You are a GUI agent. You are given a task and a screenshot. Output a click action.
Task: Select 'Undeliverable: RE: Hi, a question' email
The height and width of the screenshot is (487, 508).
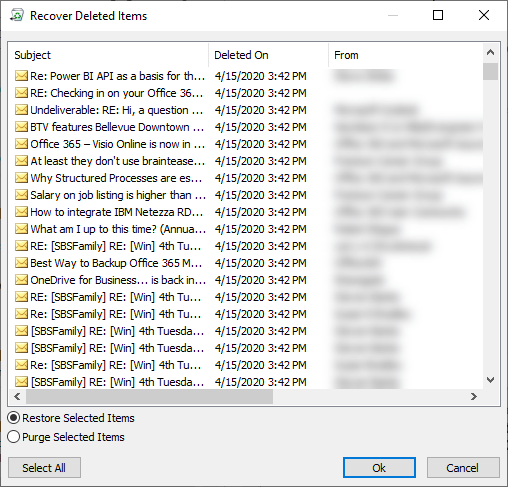click(117, 110)
